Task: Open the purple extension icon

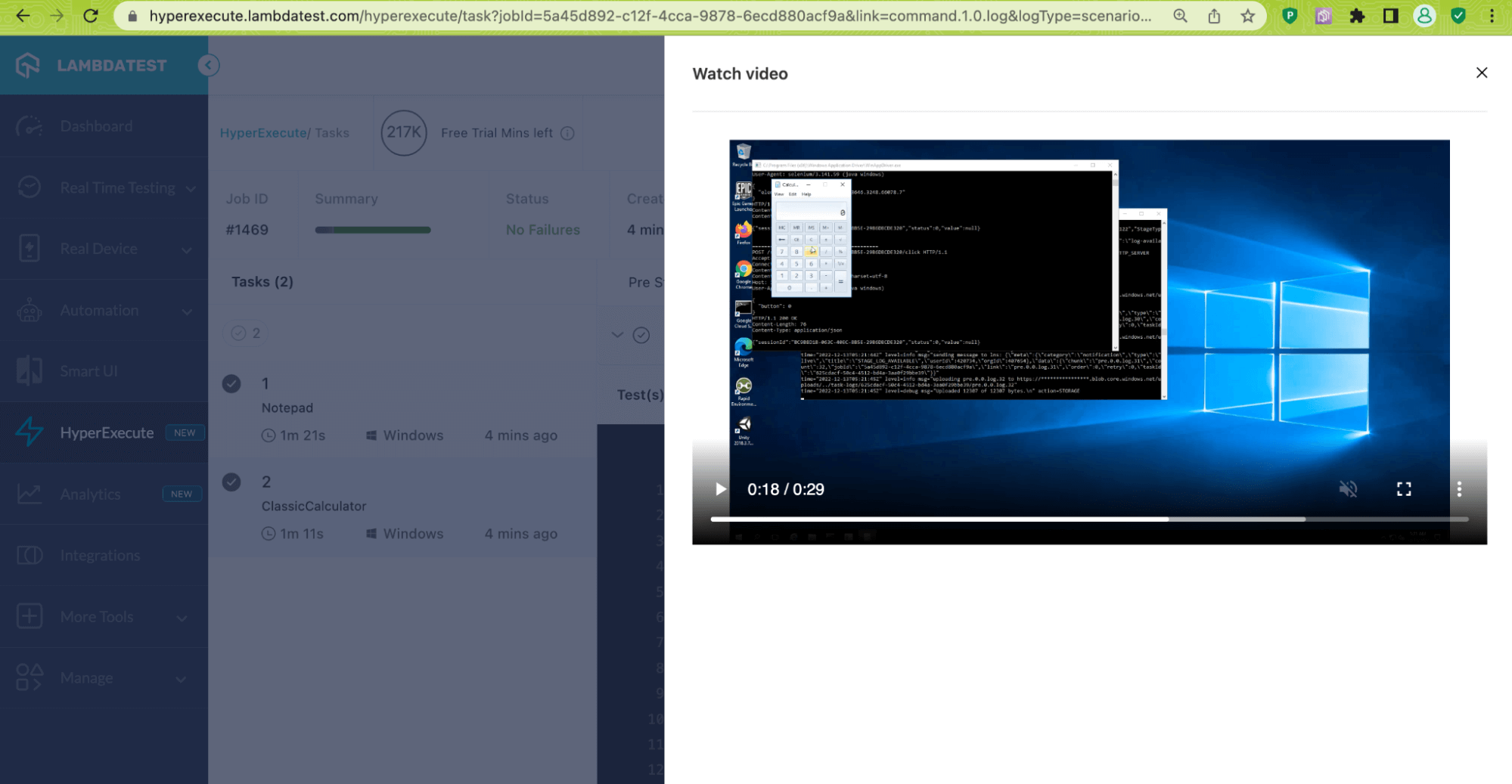Action: (1324, 16)
